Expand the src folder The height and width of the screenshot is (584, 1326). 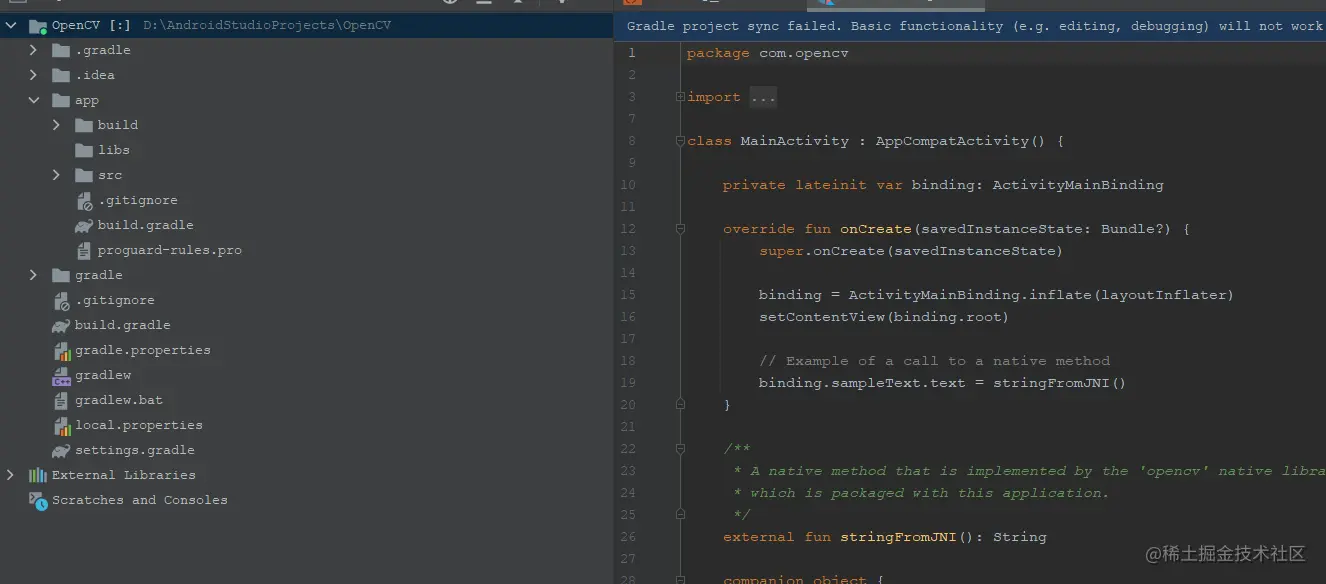pos(57,175)
